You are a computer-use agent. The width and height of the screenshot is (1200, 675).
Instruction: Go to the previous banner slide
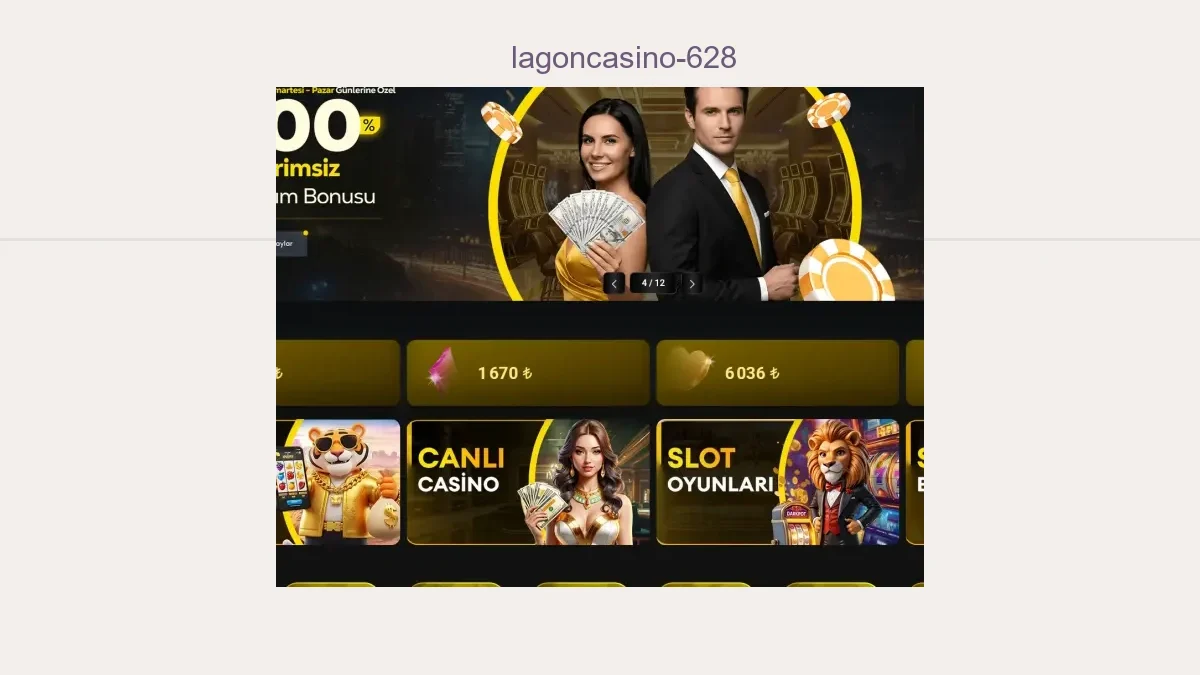614,283
